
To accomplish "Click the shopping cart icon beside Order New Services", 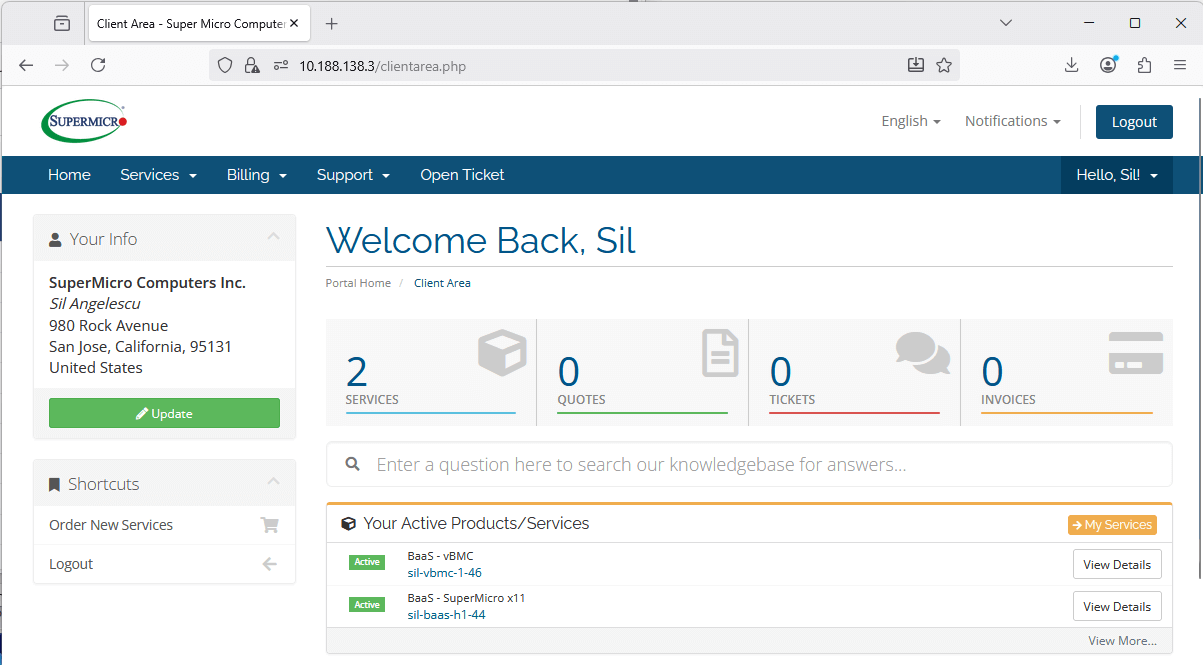I will pyautogui.click(x=269, y=524).
